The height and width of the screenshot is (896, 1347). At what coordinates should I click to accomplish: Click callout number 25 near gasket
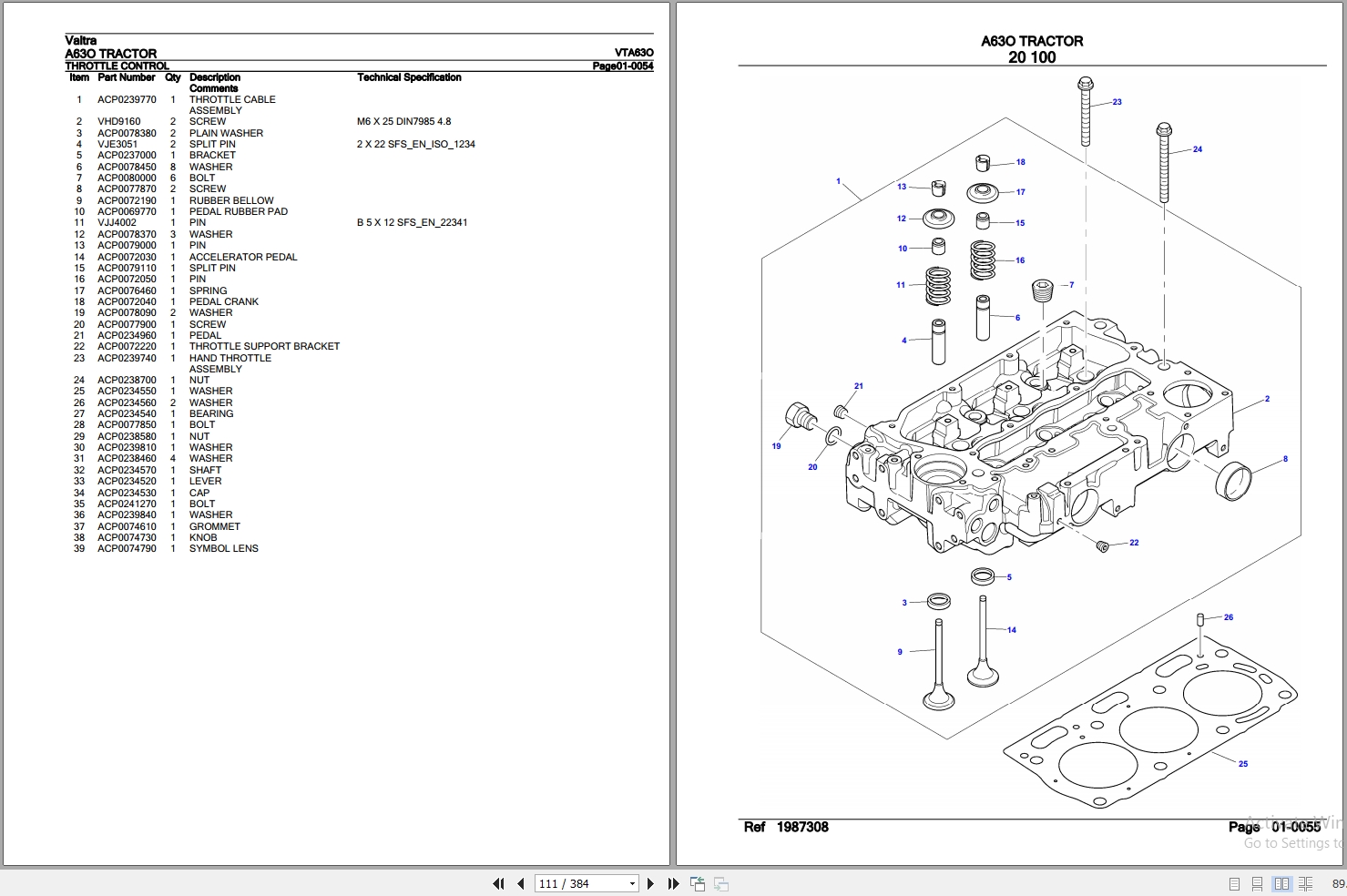coord(1243,764)
